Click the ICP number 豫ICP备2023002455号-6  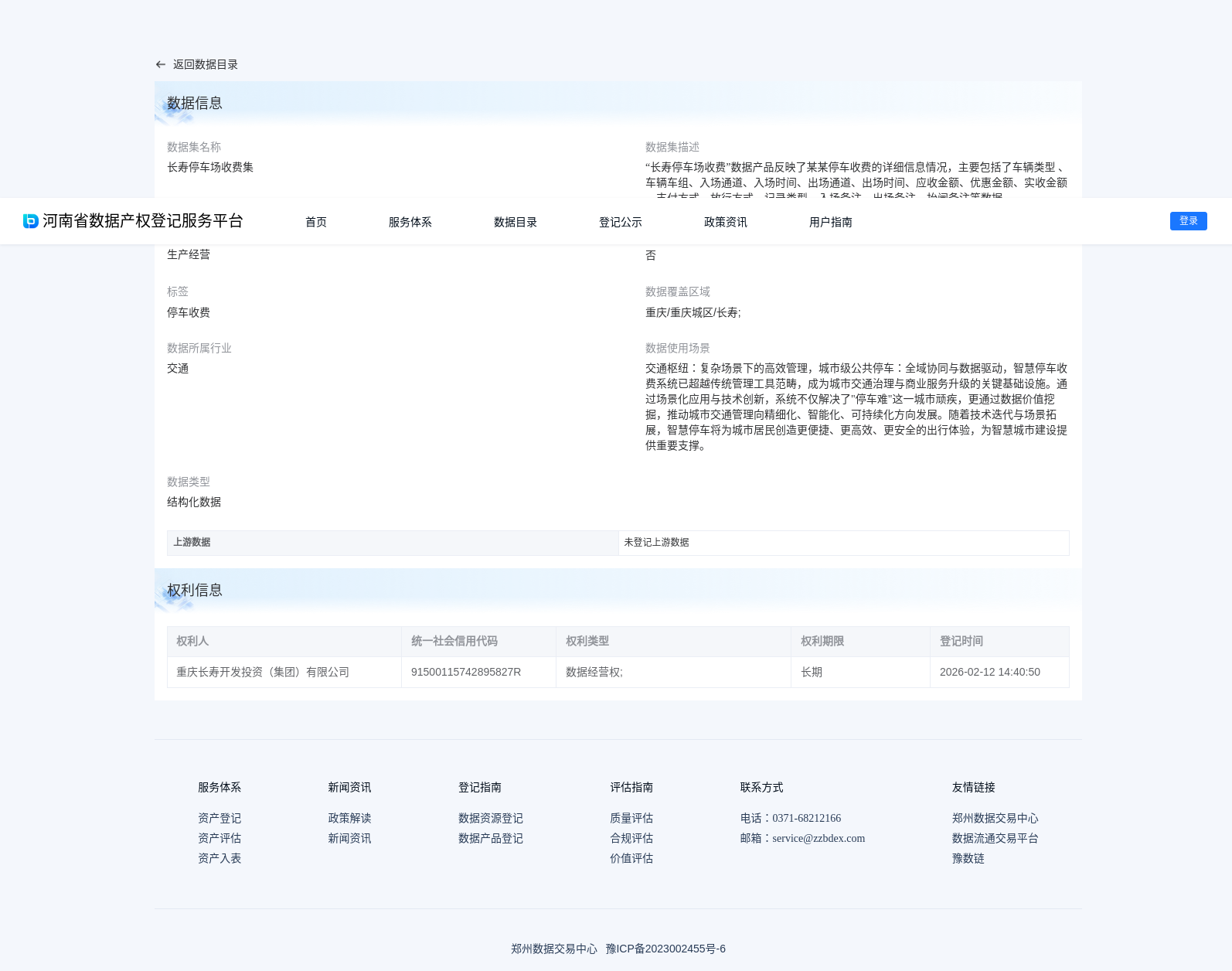tap(665, 949)
